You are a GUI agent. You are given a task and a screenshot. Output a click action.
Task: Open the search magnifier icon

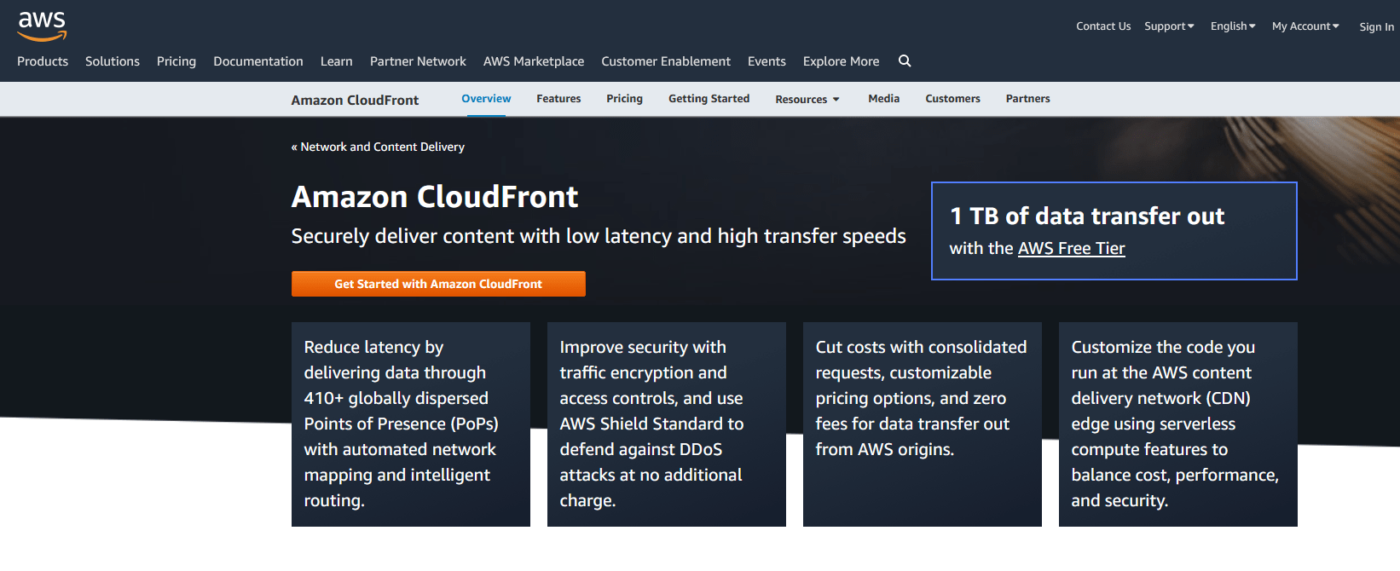[x=904, y=61]
